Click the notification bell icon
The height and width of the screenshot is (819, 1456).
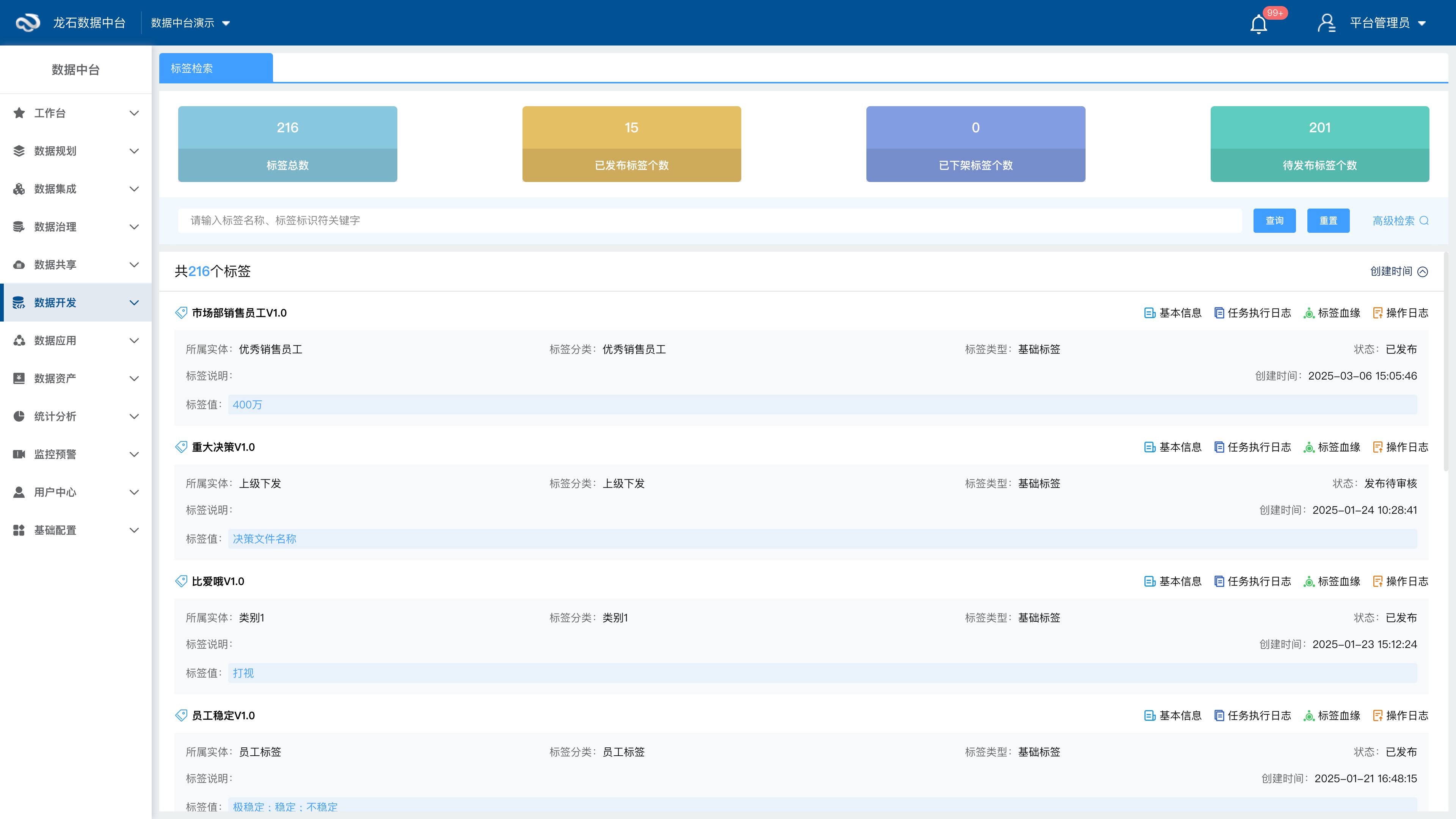(1258, 24)
